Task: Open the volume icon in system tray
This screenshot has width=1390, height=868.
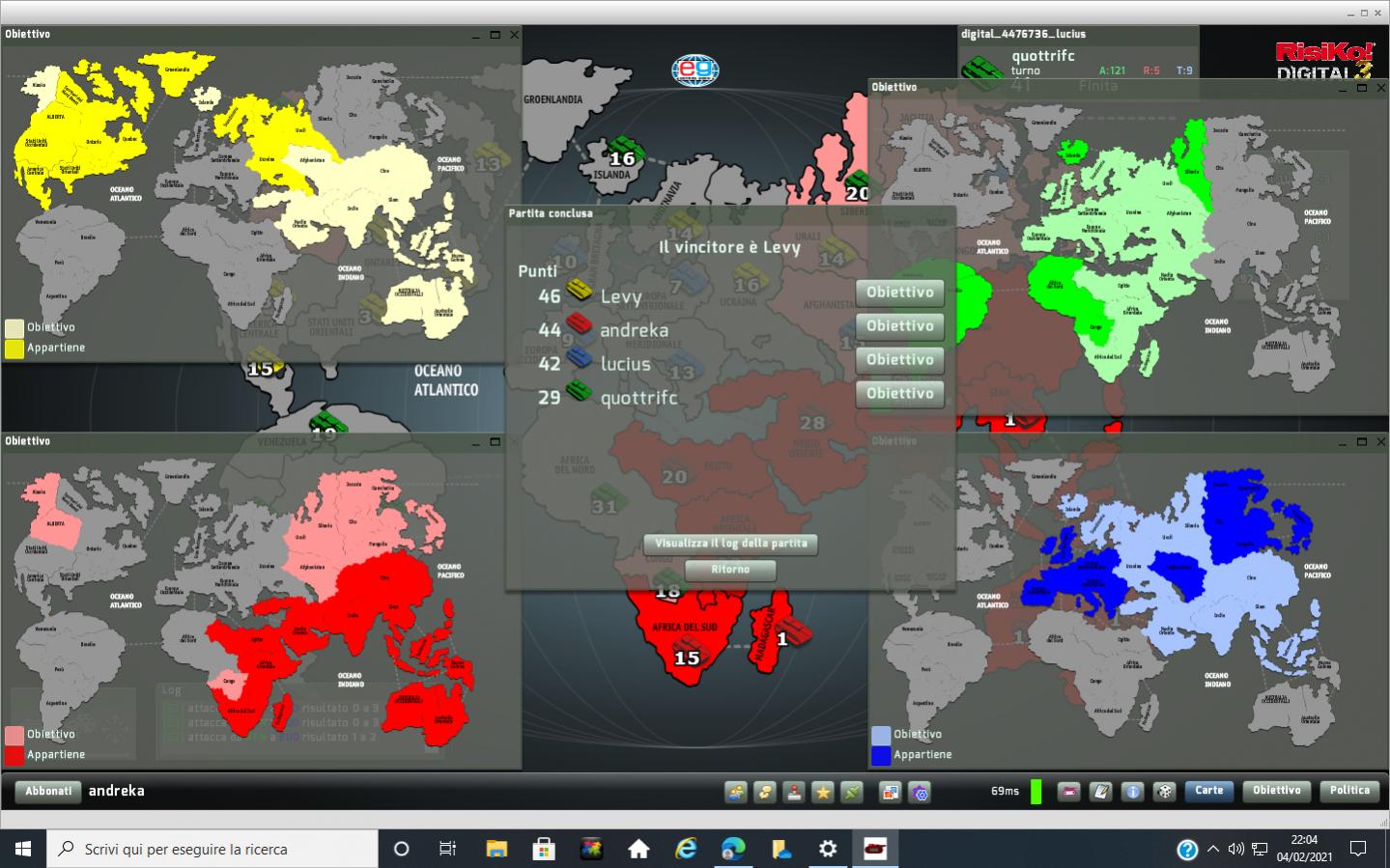Action: tap(1235, 850)
